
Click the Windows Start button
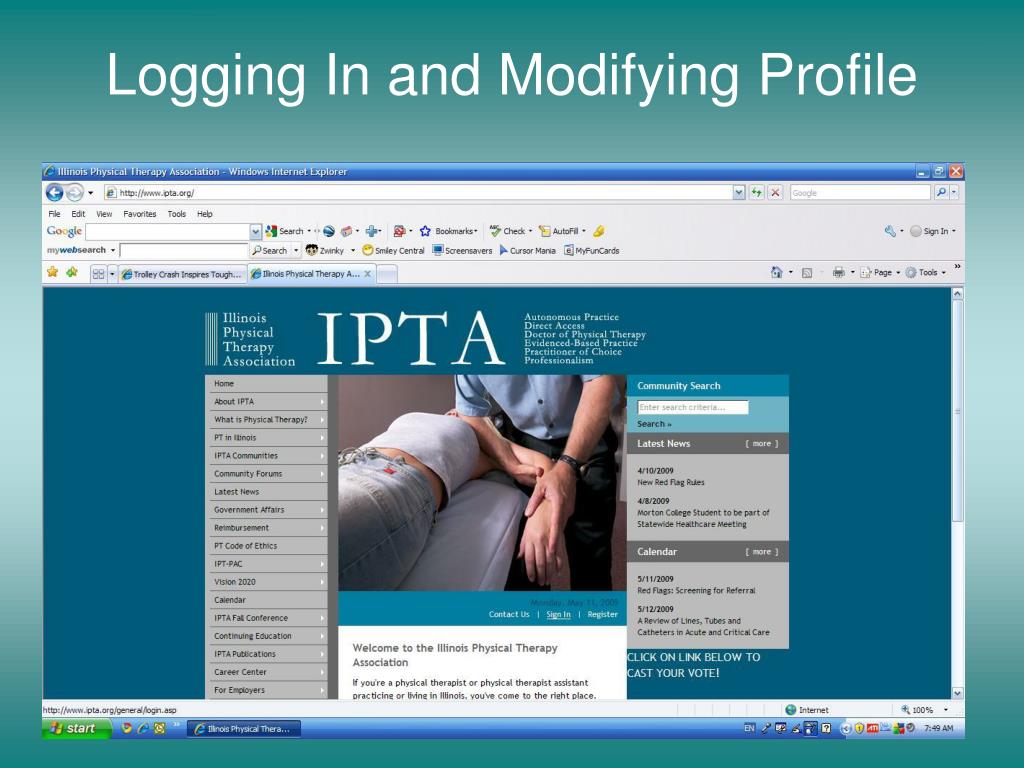tap(76, 728)
